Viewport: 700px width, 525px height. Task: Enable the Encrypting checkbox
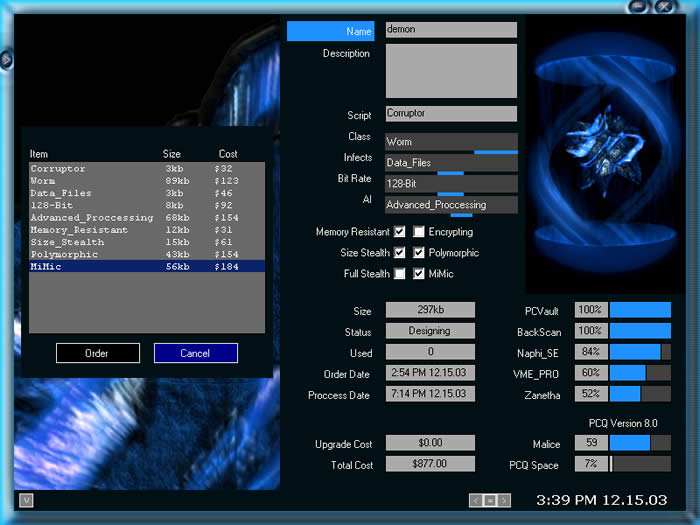pyautogui.click(x=419, y=232)
